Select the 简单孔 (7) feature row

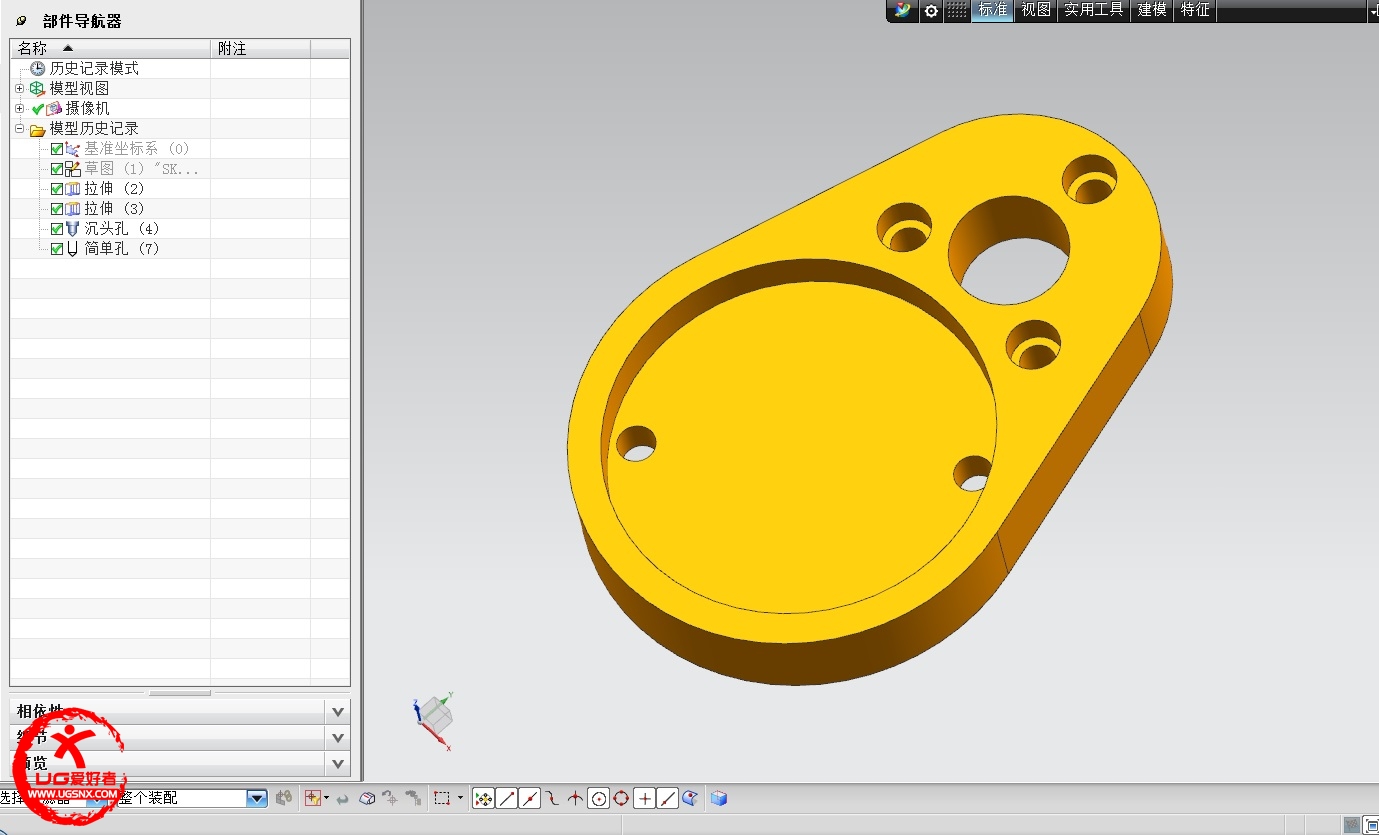click(122, 248)
